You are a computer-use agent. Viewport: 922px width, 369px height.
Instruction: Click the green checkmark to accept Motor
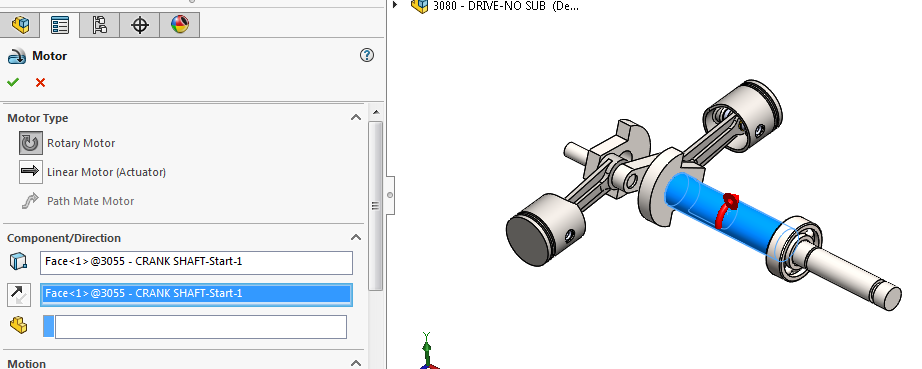tap(13, 82)
